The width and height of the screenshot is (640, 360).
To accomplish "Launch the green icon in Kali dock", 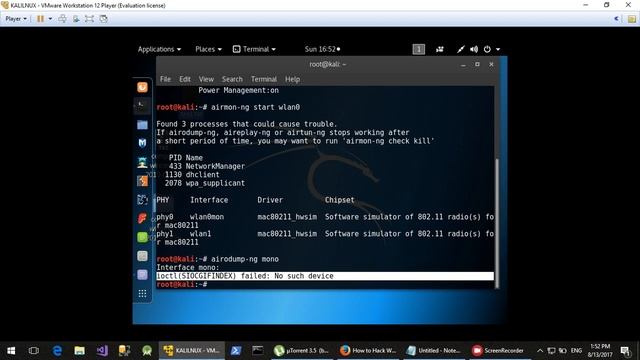I will [142, 237].
